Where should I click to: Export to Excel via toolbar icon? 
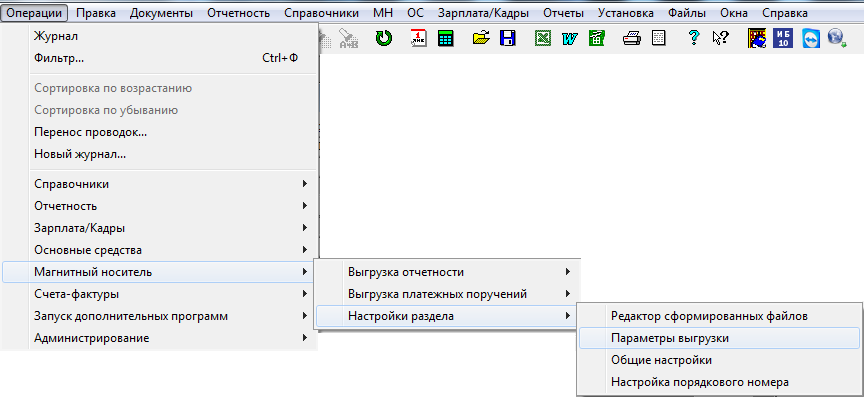click(543, 38)
